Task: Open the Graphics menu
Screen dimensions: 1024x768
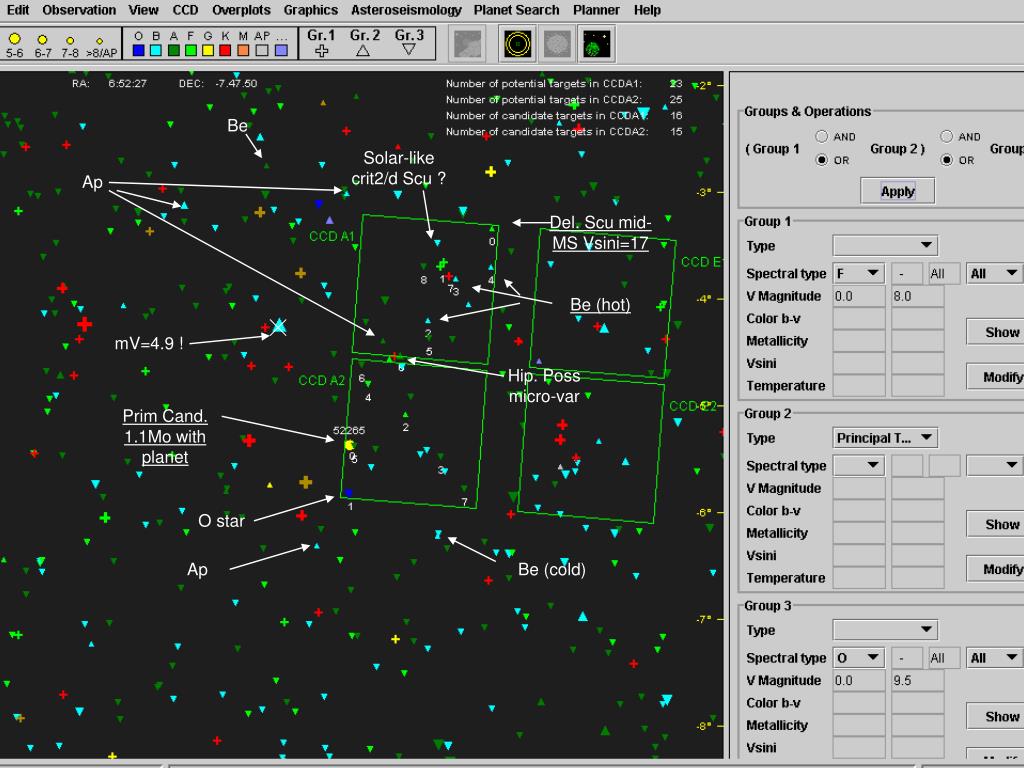Action: point(311,10)
